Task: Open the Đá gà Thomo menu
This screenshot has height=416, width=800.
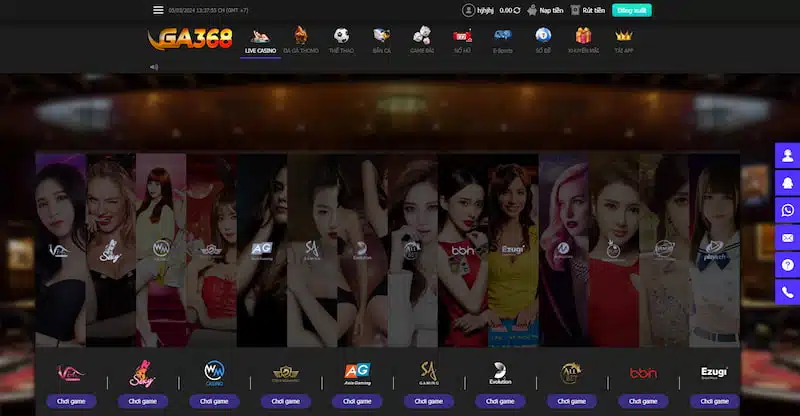Action: coord(301,41)
